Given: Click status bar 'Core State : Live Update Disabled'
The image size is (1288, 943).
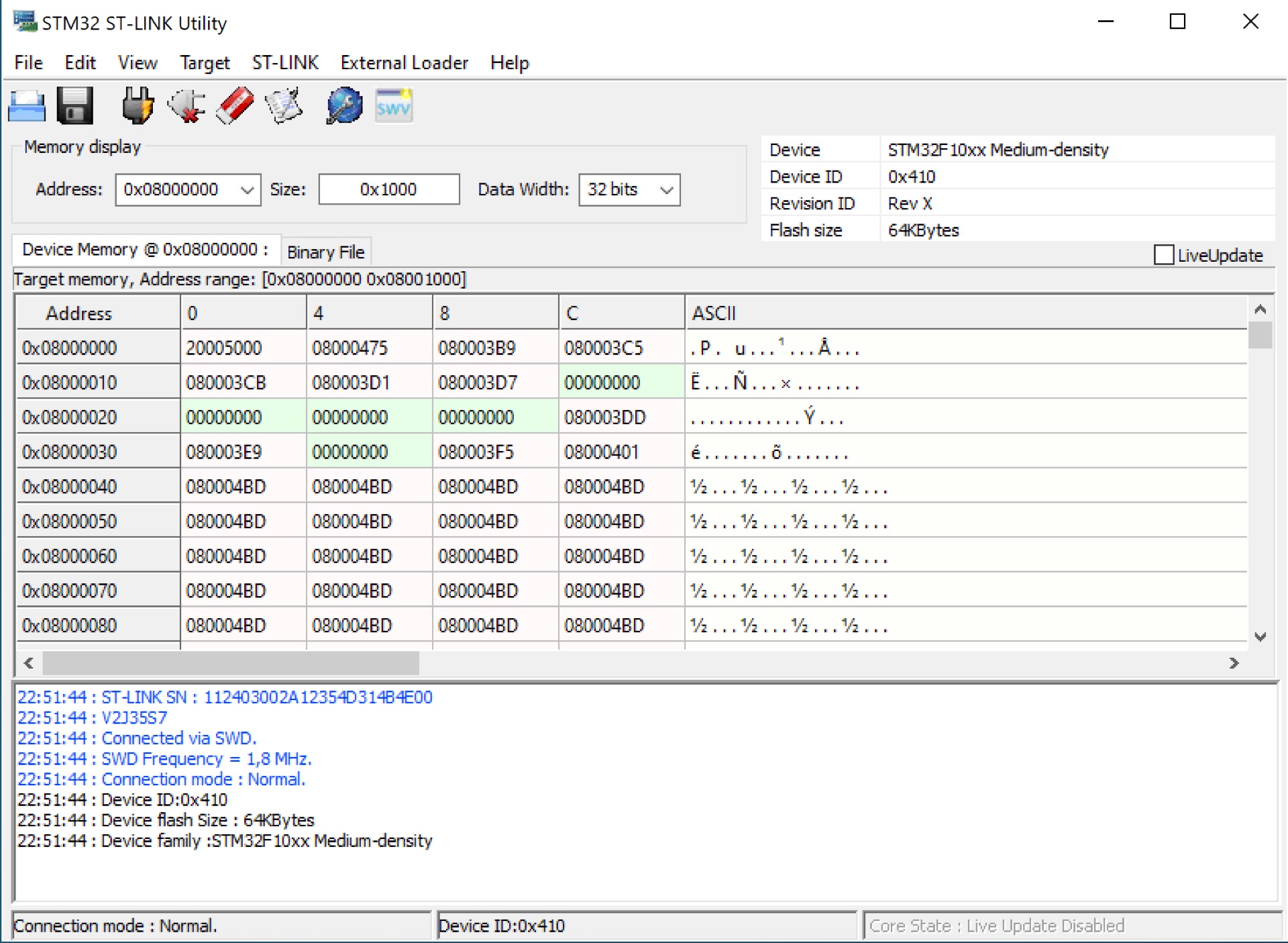Looking at the screenshot, I should pyautogui.click(x=1072, y=926).
